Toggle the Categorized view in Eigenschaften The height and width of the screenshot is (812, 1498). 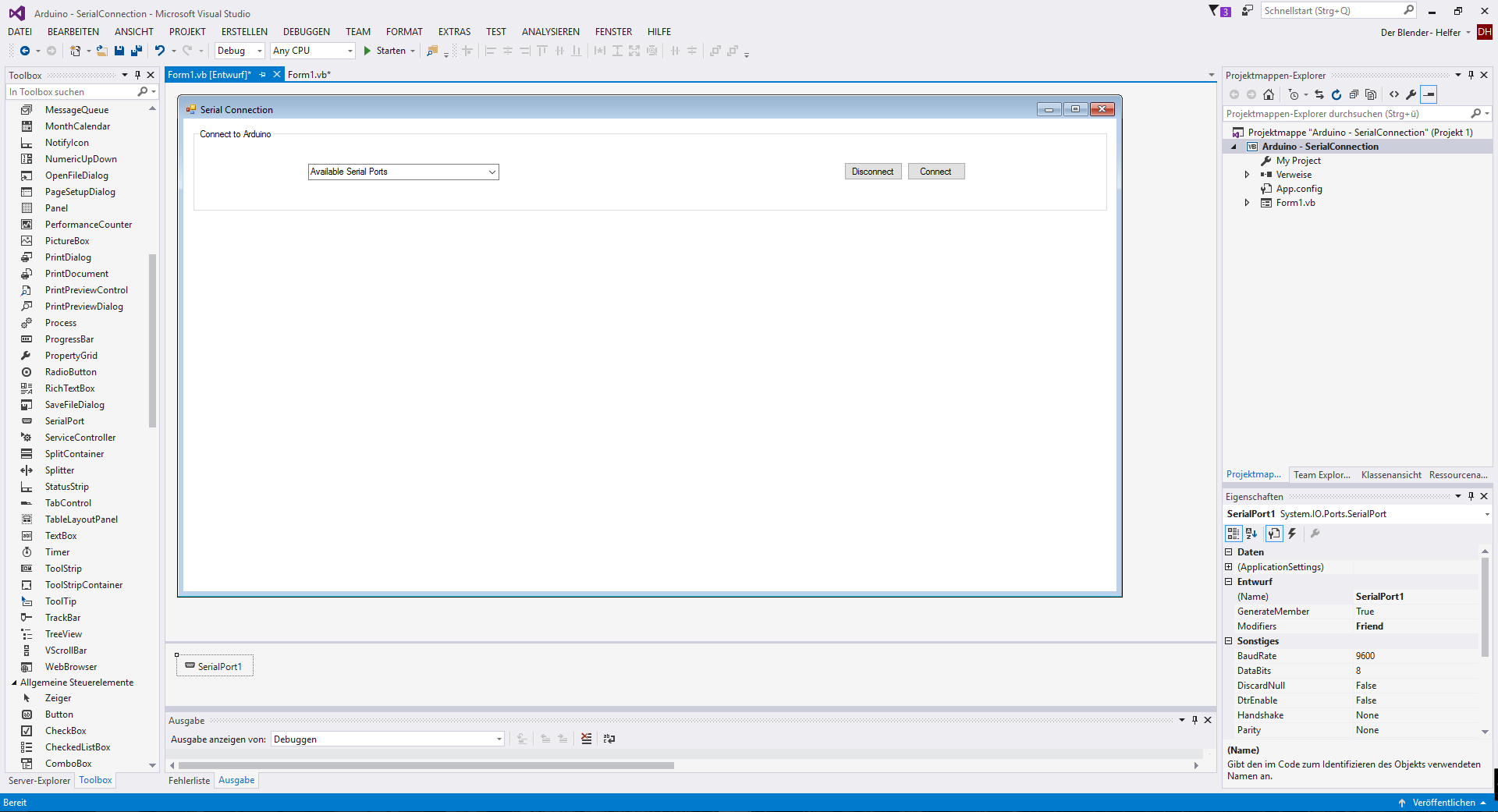click(x=1234, y=534)
